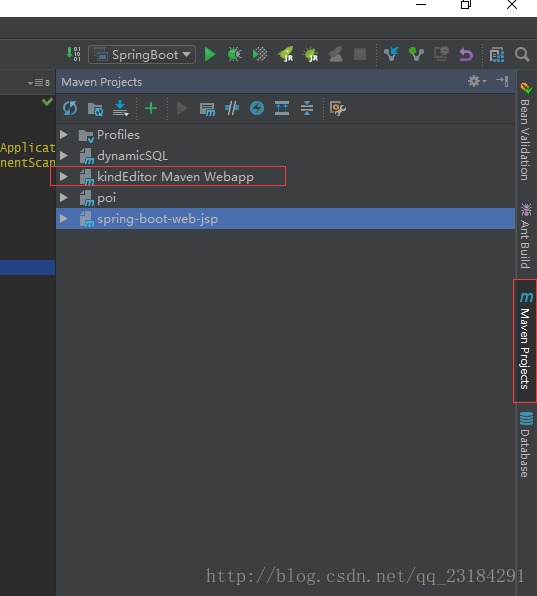Run the SpringBoot configuration
Screen dimensions: 537x596
click(x=210, y=54)
